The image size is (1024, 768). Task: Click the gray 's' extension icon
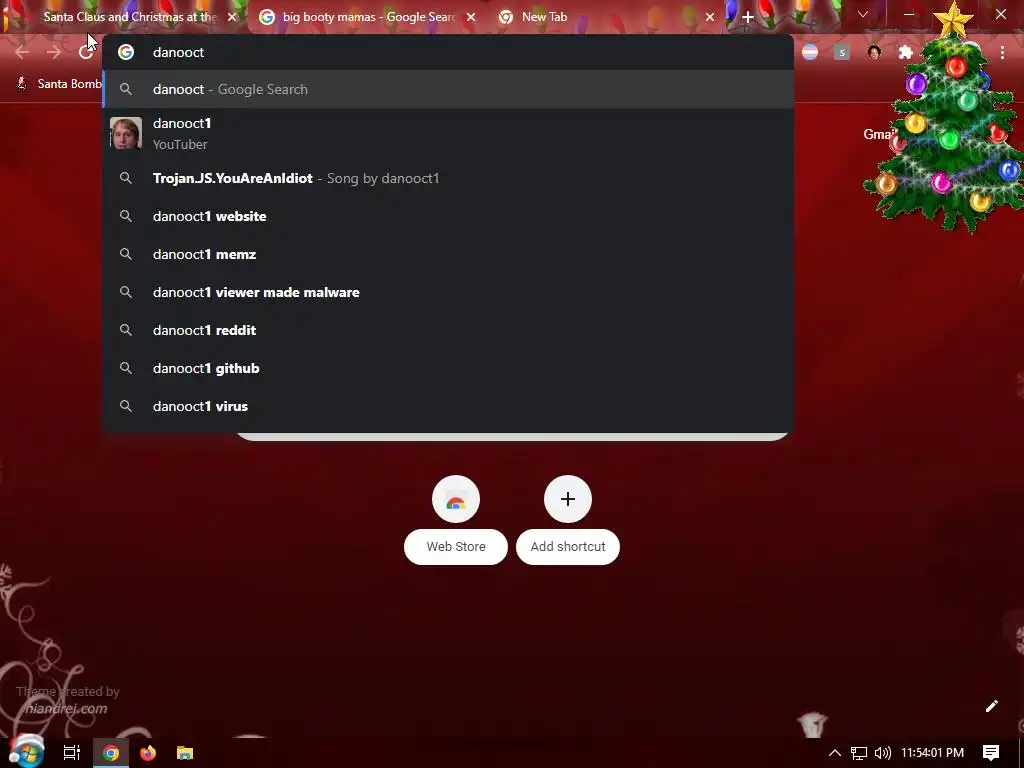[842, 52]
